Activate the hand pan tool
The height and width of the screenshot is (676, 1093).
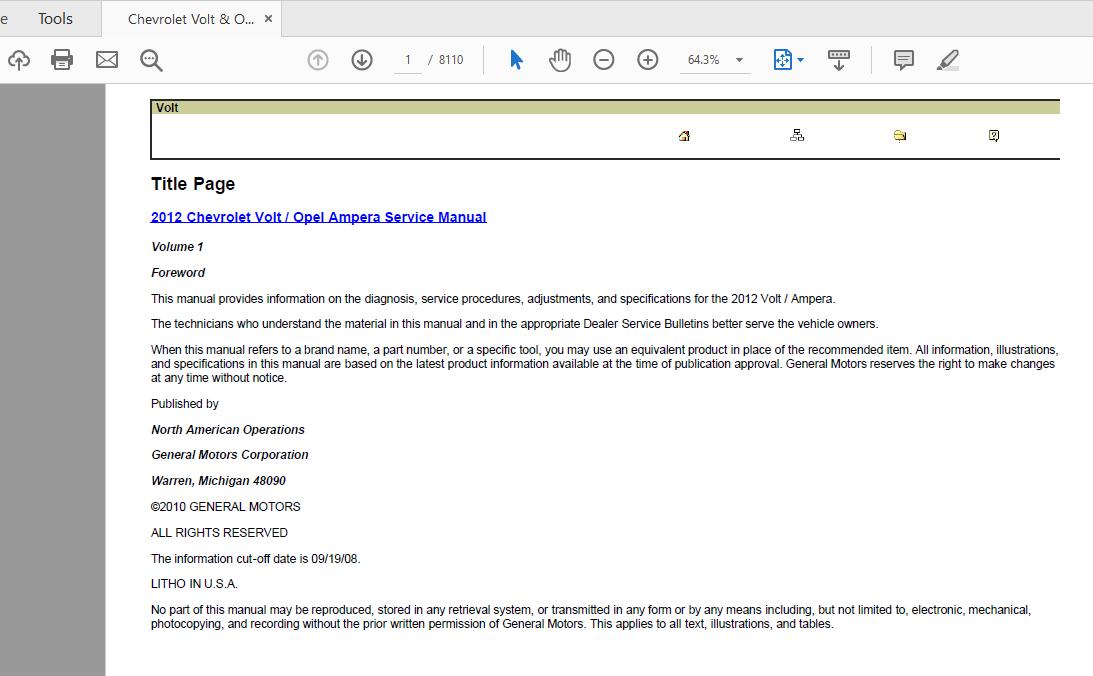click(560, 60)
